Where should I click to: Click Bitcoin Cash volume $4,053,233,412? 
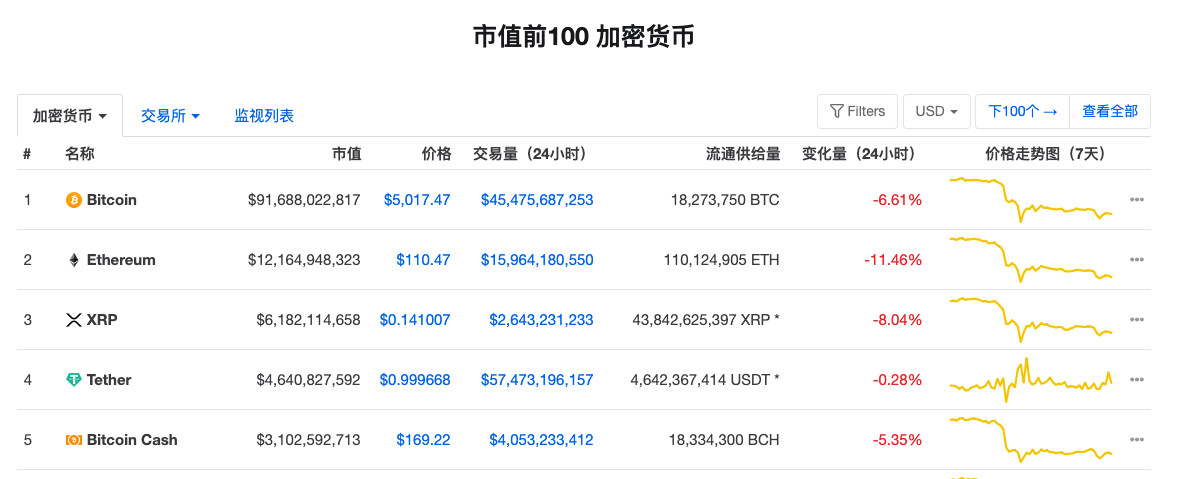point(542,440)
